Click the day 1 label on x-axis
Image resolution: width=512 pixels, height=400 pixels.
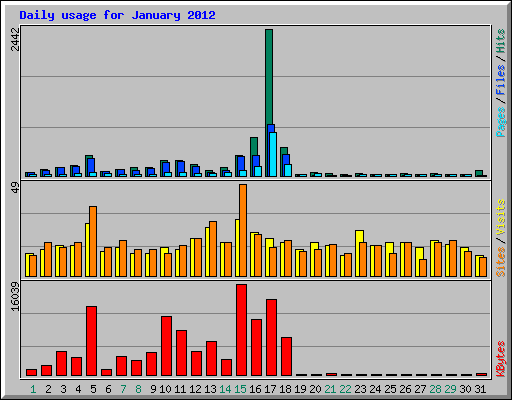[33, 389]
